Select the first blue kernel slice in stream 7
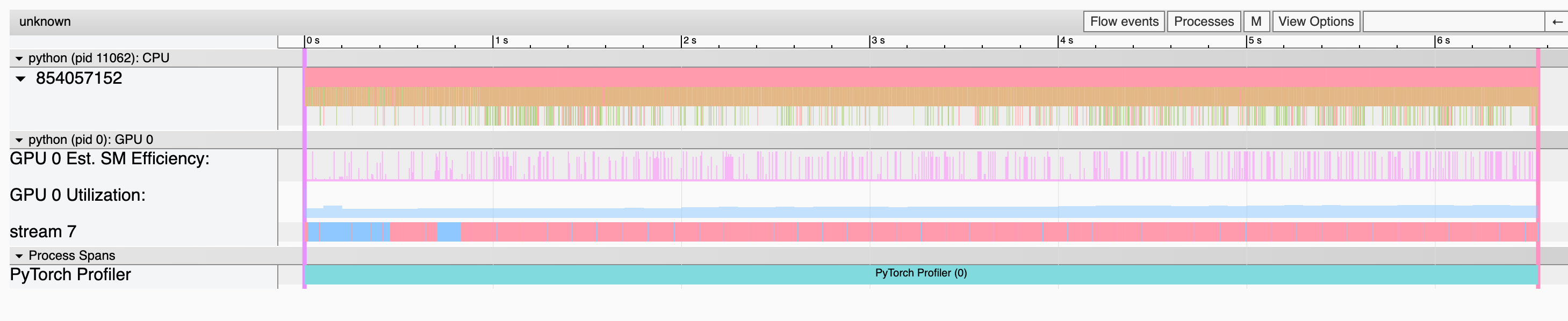Viewport: 1568px width, 321px height. (314, 232)
